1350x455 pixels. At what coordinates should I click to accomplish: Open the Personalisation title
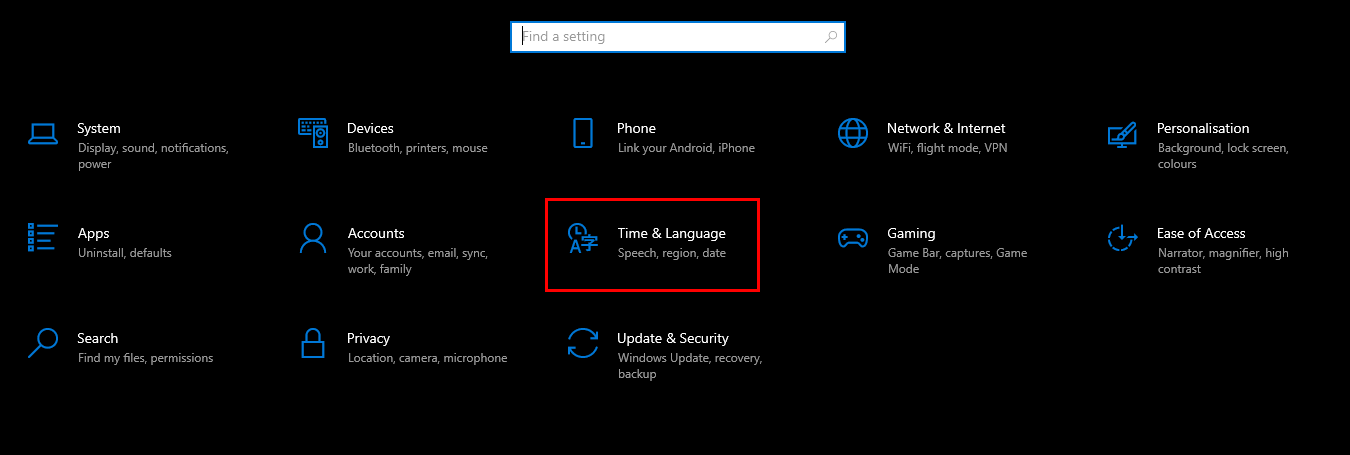[x=1203, y=128]
